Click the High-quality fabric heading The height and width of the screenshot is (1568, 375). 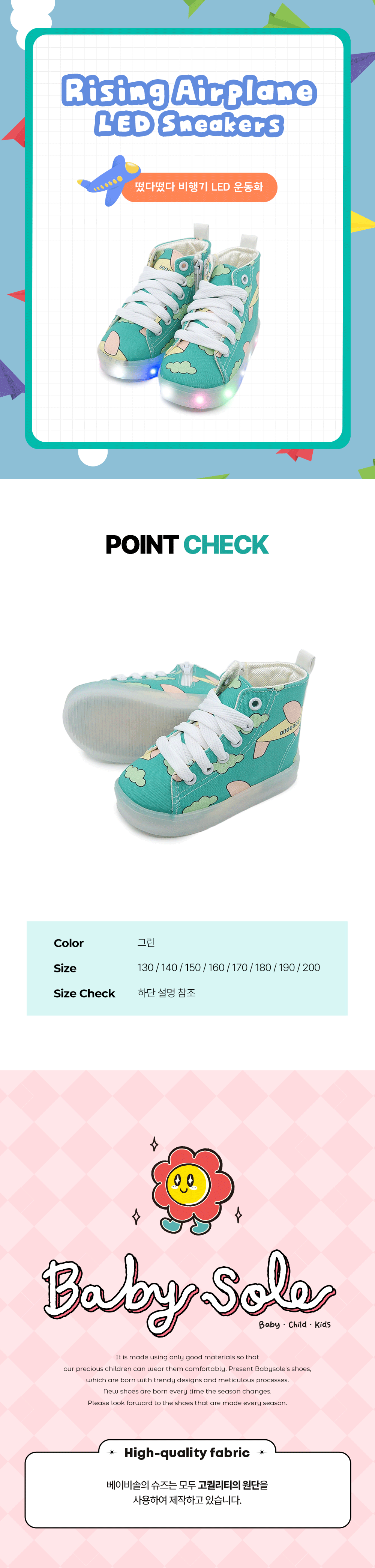187,1453
